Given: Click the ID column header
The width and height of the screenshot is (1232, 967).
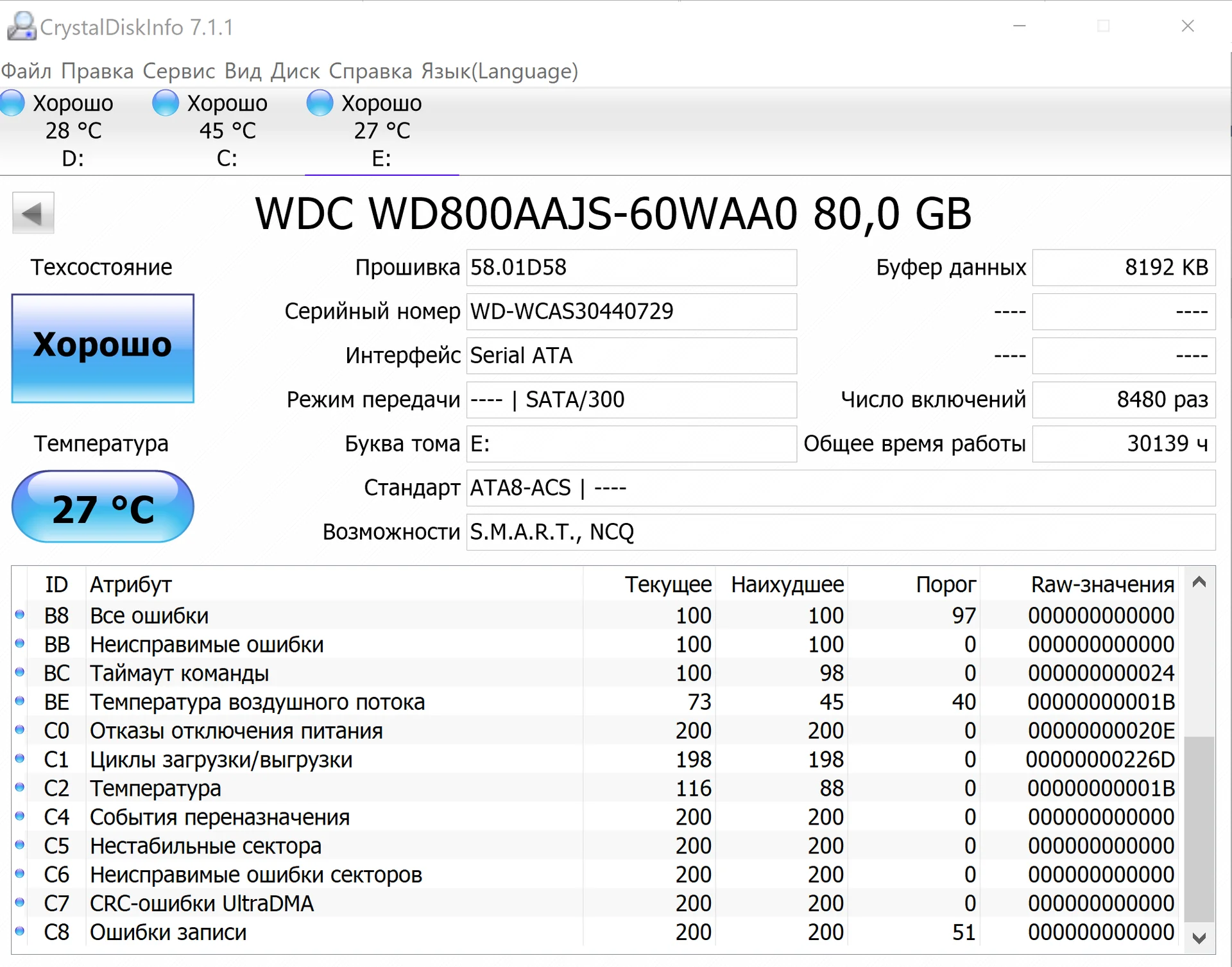Looking at the screenshot, I should 56,585.
